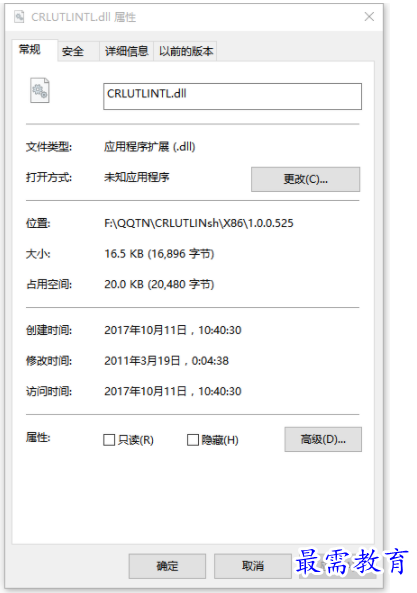The height and width of the screenshot is (593, 417).
Task: Click the 未知应用程序 text
Action: click(x=136, y=177)
